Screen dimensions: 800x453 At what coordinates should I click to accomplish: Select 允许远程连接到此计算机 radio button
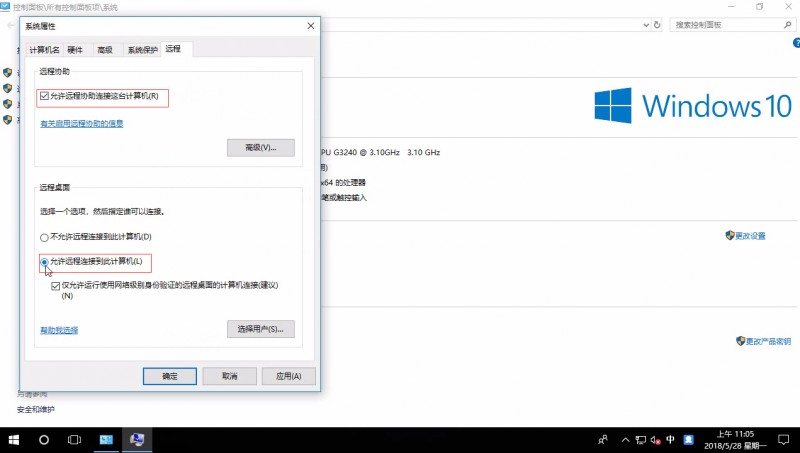(x=44, y=262)
